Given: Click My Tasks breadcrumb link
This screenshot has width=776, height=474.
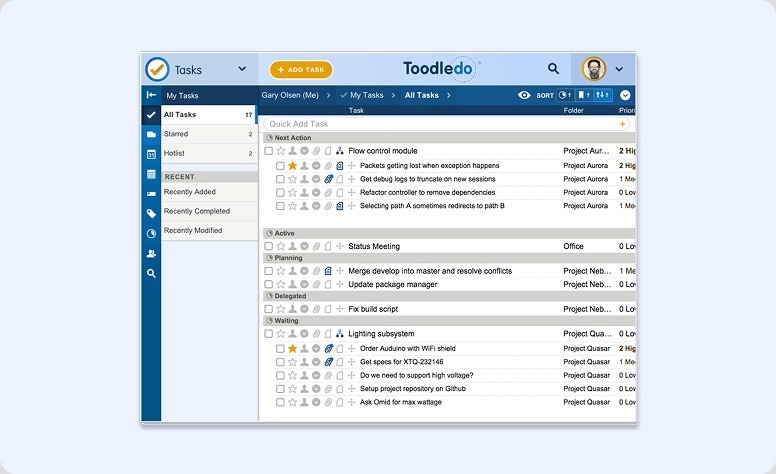Looking at the screenshot, I should 367,95.
